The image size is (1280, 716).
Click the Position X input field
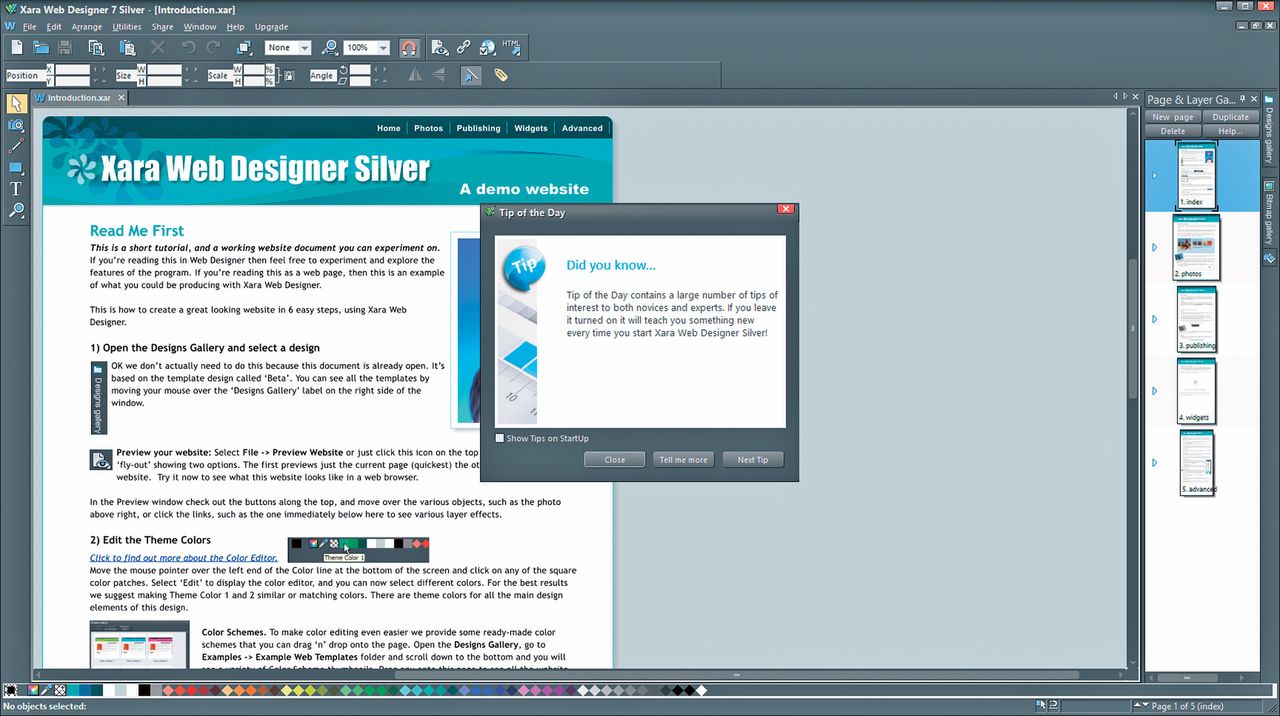click(72, 69)
